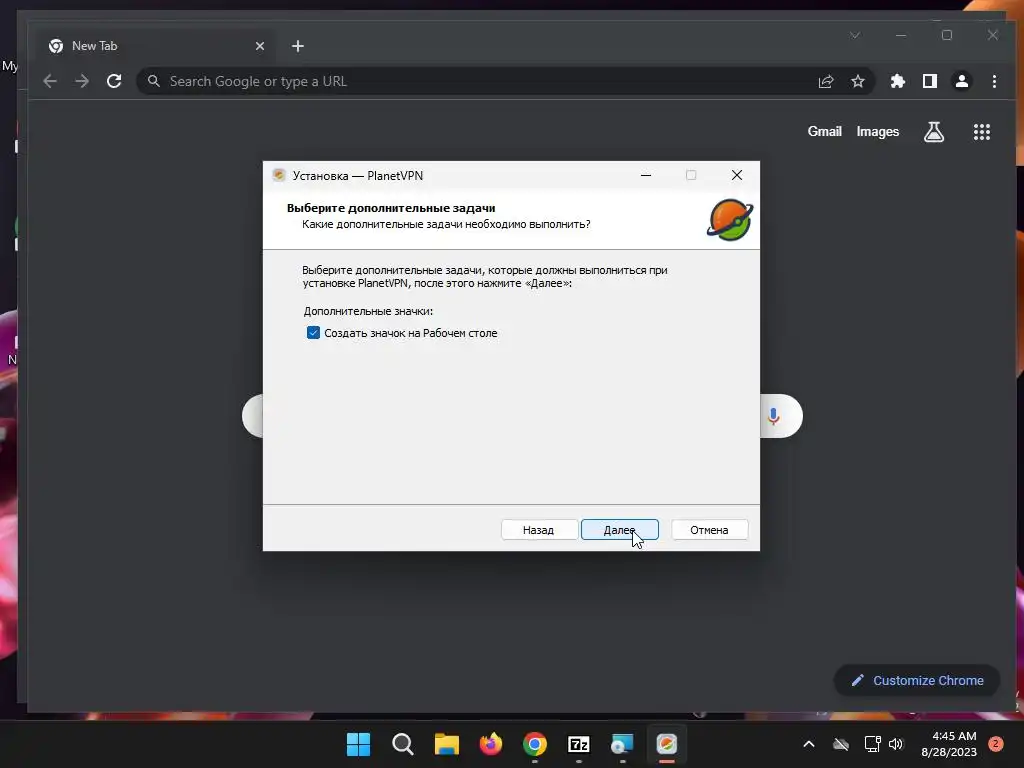This screenshot has height=768, width=1024.
Task: Open Windows taskbar search
Action: [x=403, y=744]
